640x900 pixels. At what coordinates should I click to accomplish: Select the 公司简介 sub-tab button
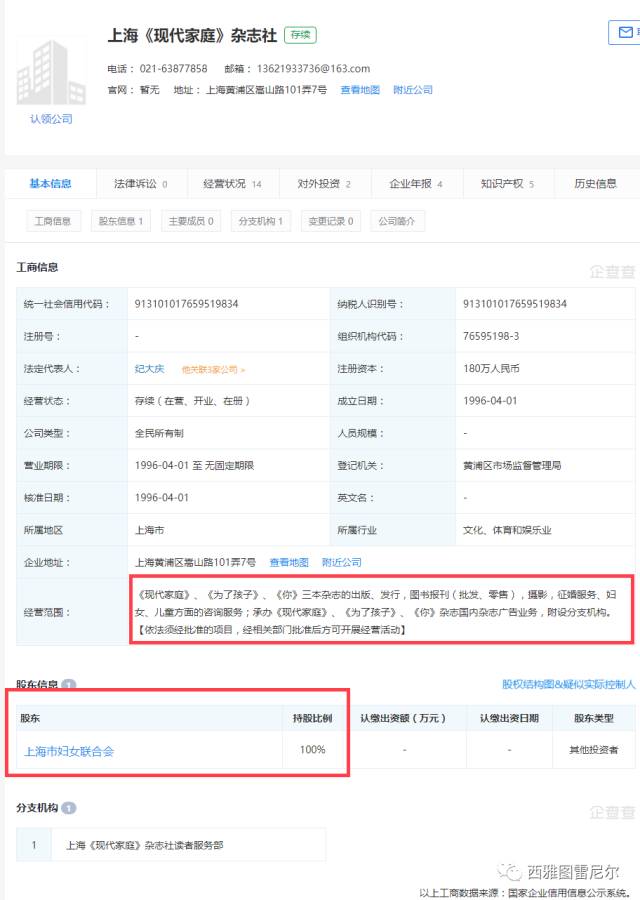pyautogui.click(x=397, y=221)
